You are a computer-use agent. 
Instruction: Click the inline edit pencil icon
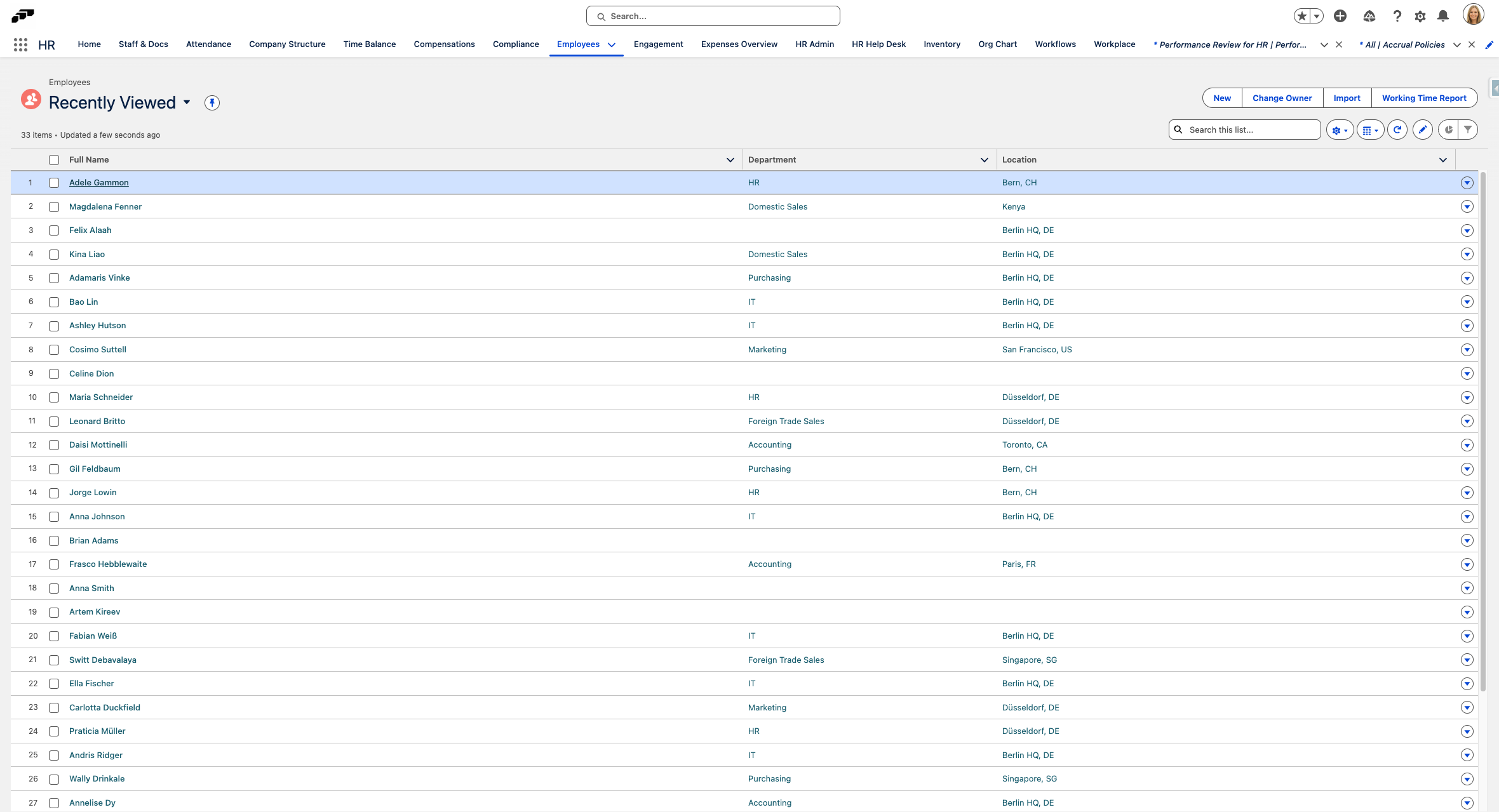click(1423, 130)
